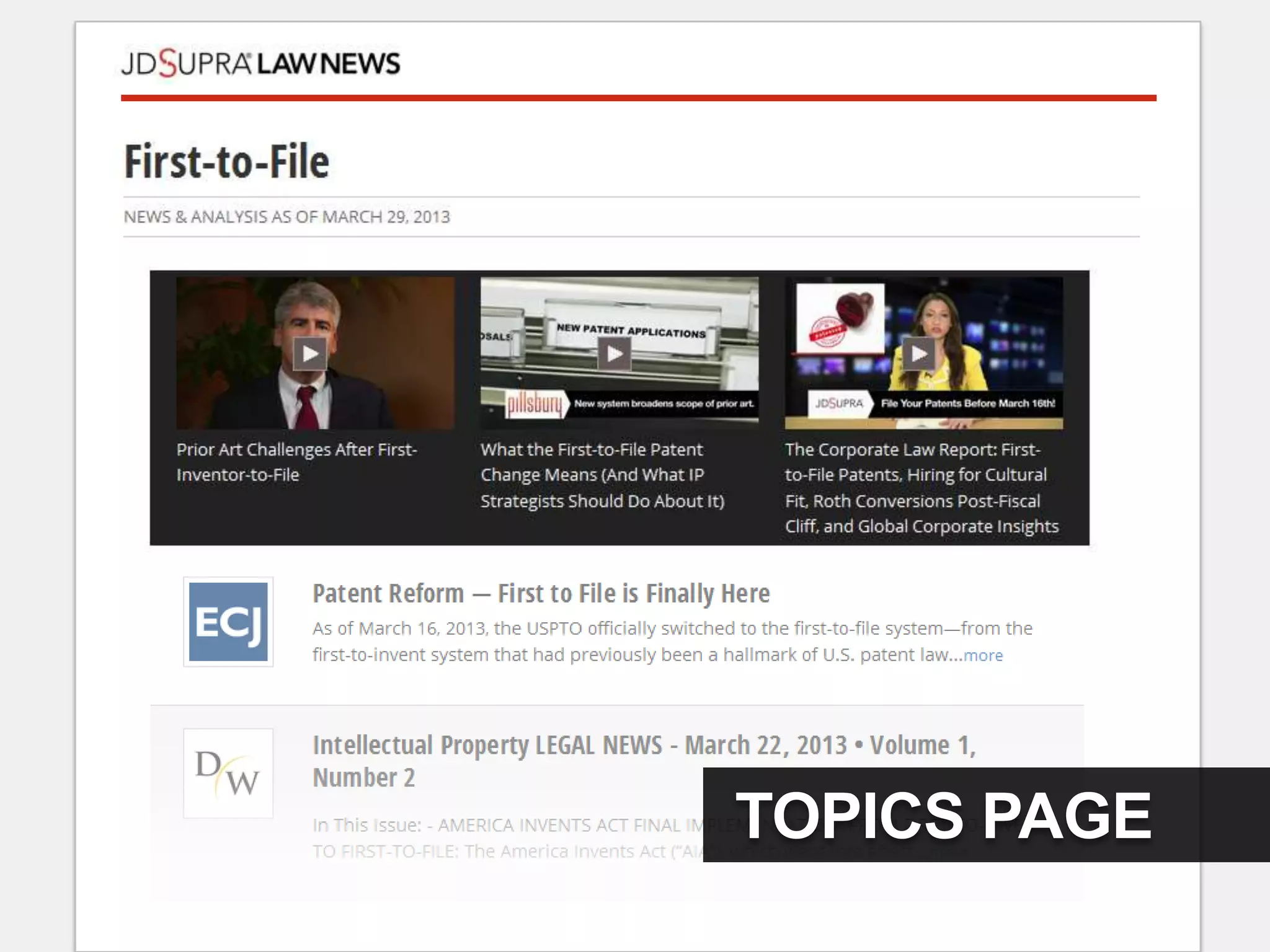This screenshot has width=1270, height=952.
Task: Play the Pillsbury new patent applications video
Action: [614, 354]
